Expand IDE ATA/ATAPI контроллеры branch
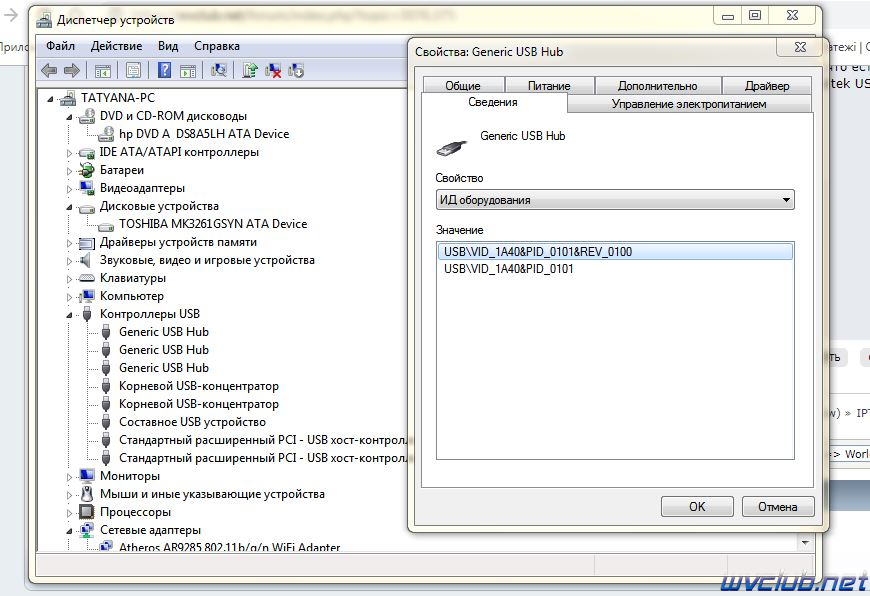The height and width of the screenshot is (596, 870). [69, 153]
